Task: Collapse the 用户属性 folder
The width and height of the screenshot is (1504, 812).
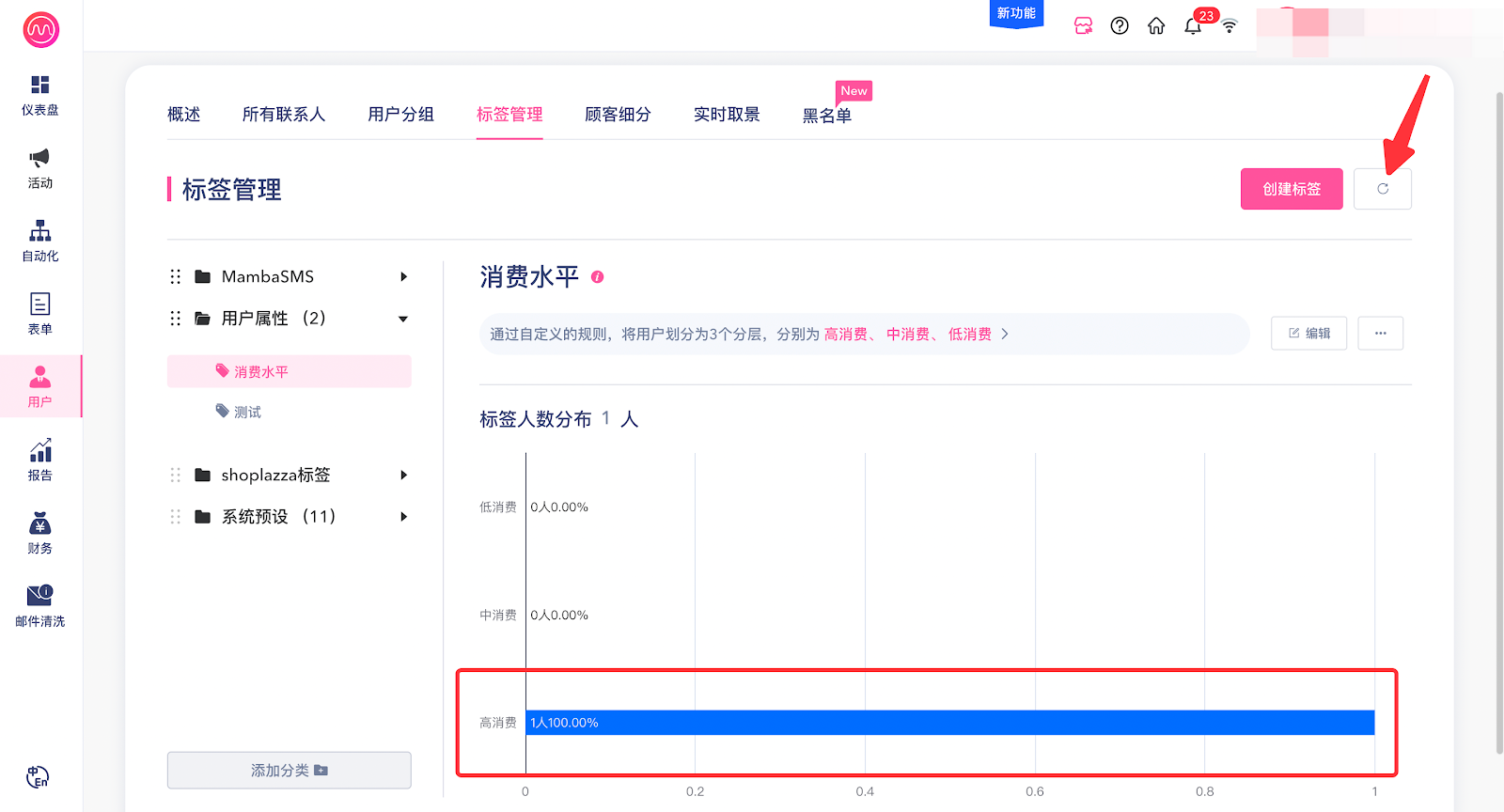Action: point(403,320)
